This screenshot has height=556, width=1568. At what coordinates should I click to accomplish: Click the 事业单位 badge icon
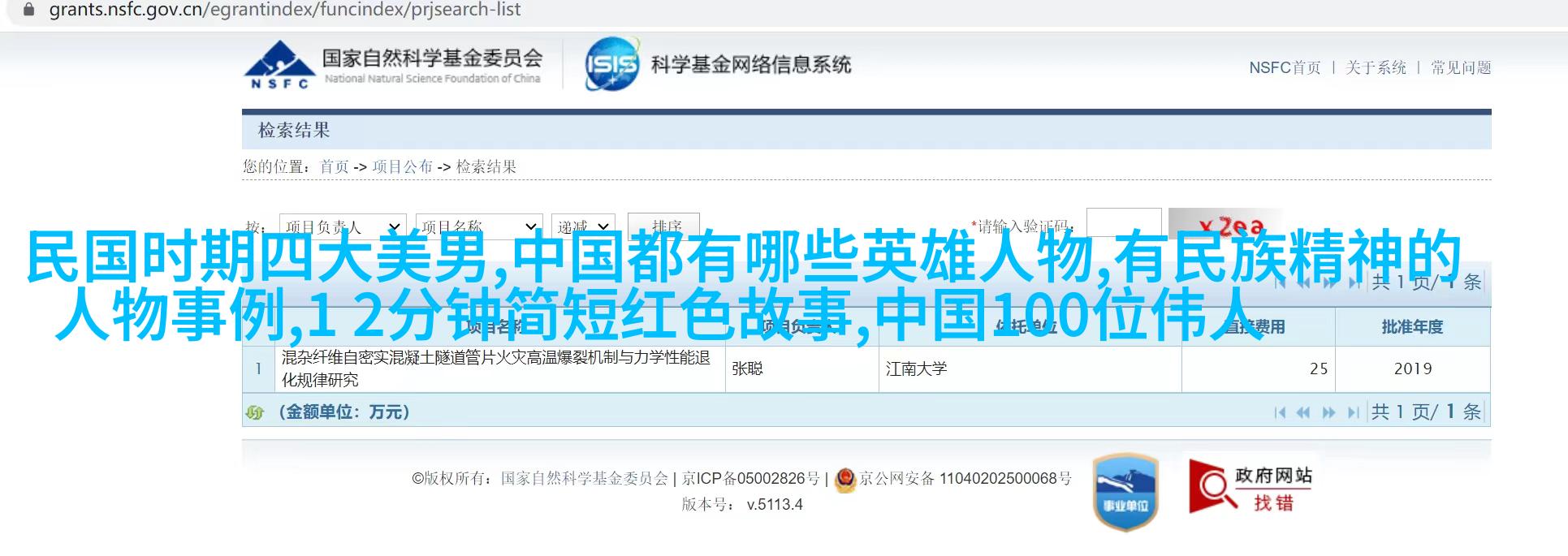tap(1125, 492)
